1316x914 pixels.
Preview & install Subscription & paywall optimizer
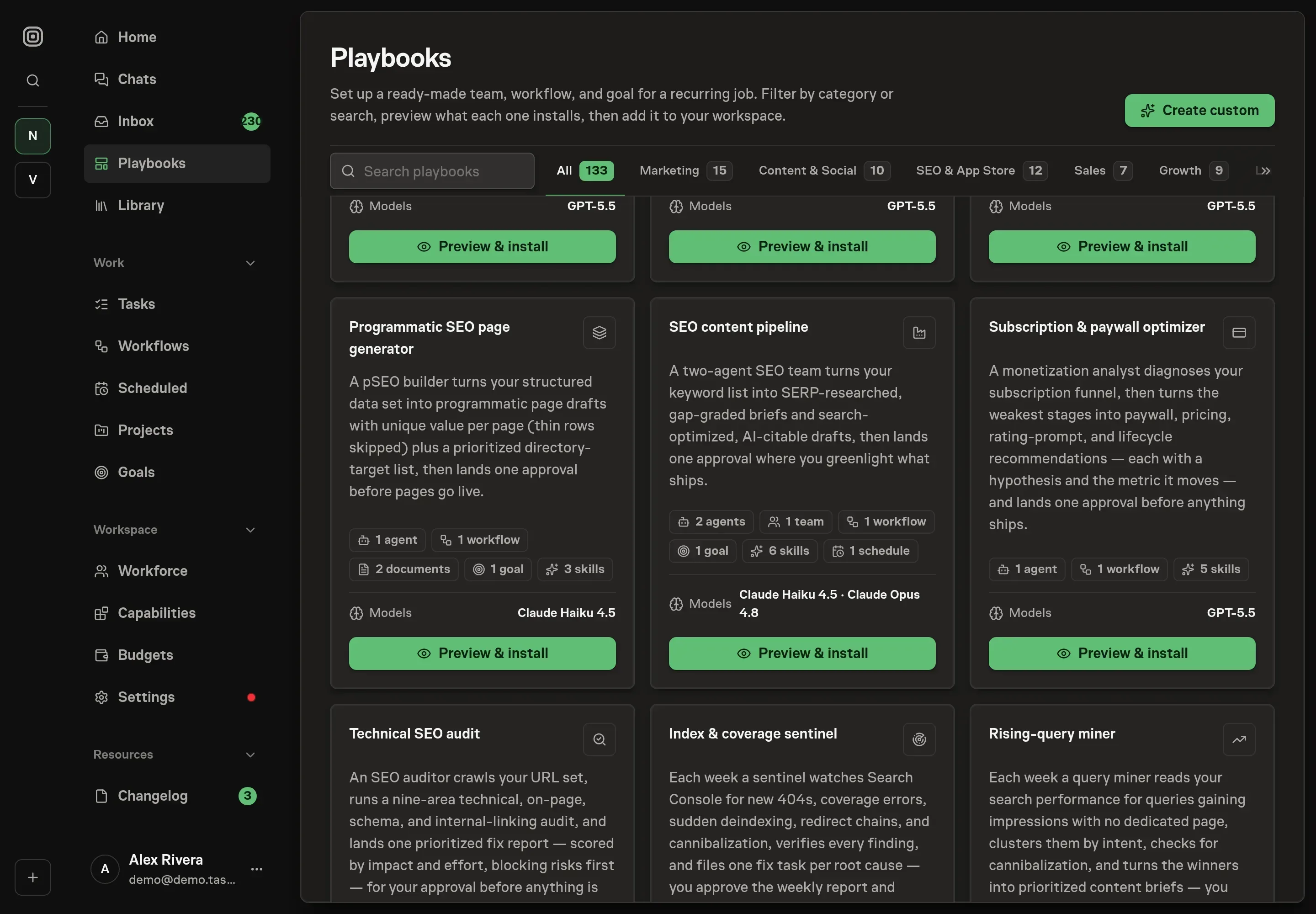(1122, 654)
